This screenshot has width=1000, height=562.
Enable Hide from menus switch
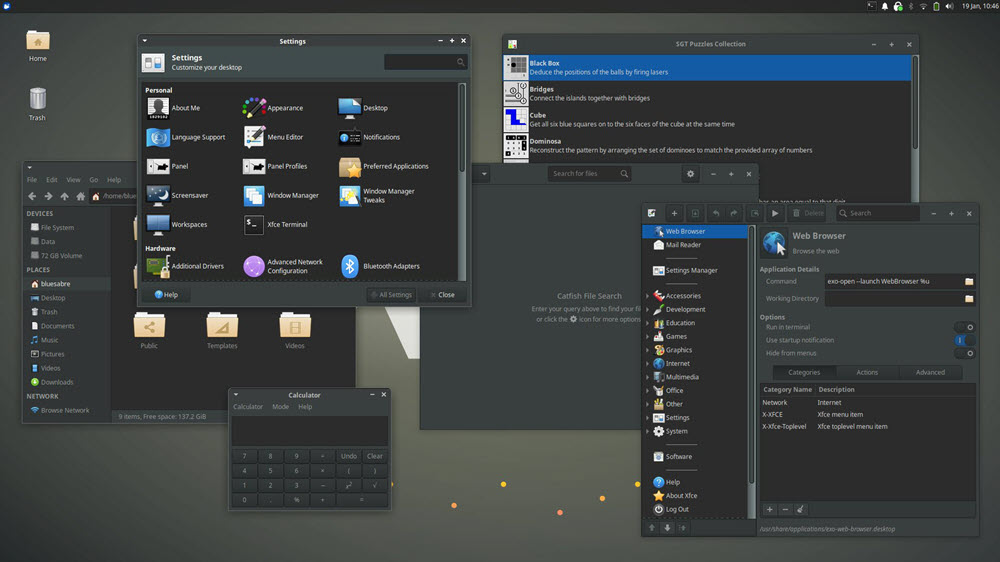click(964, 353)
